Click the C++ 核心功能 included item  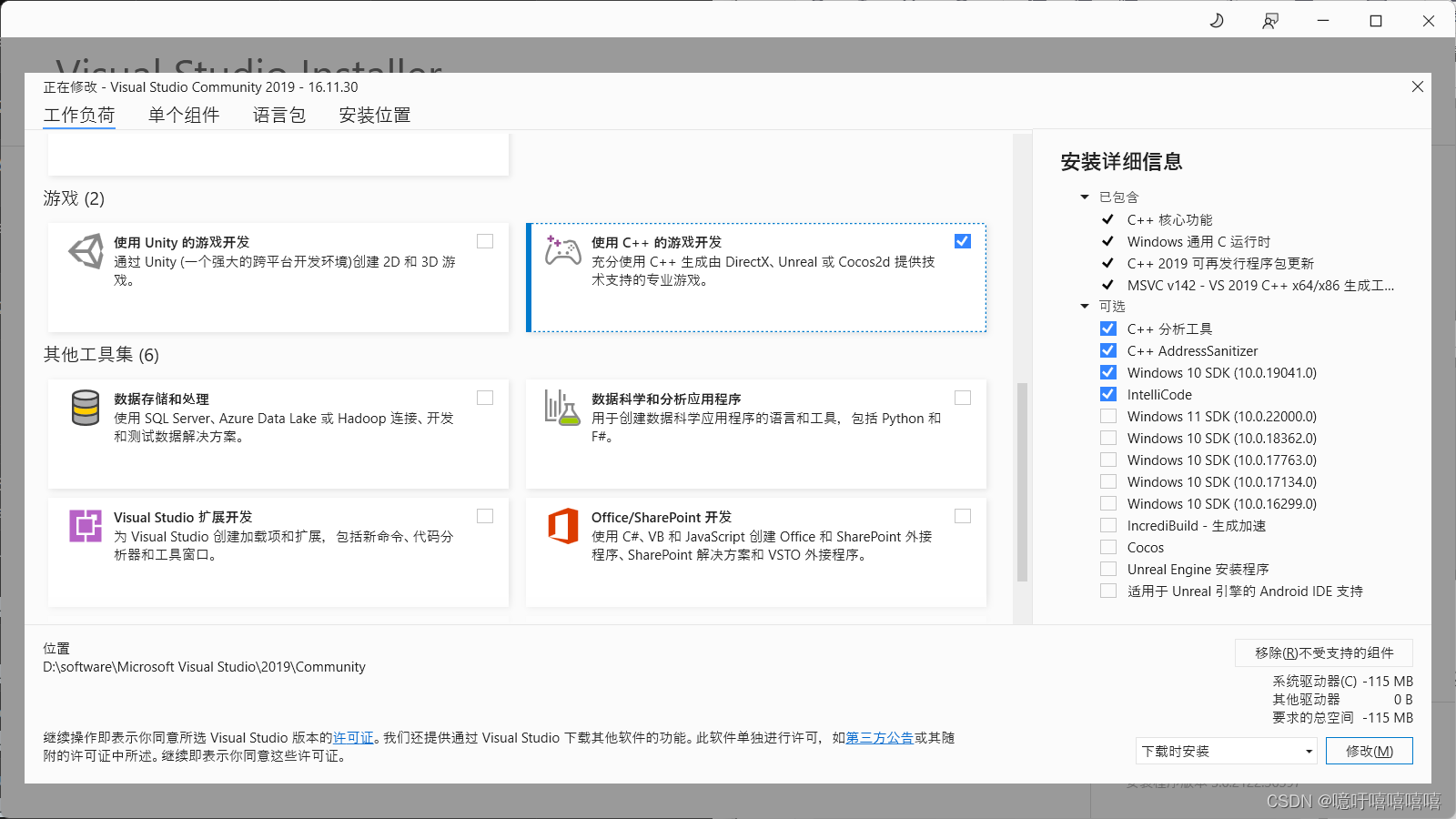(x=1169, y=220)
